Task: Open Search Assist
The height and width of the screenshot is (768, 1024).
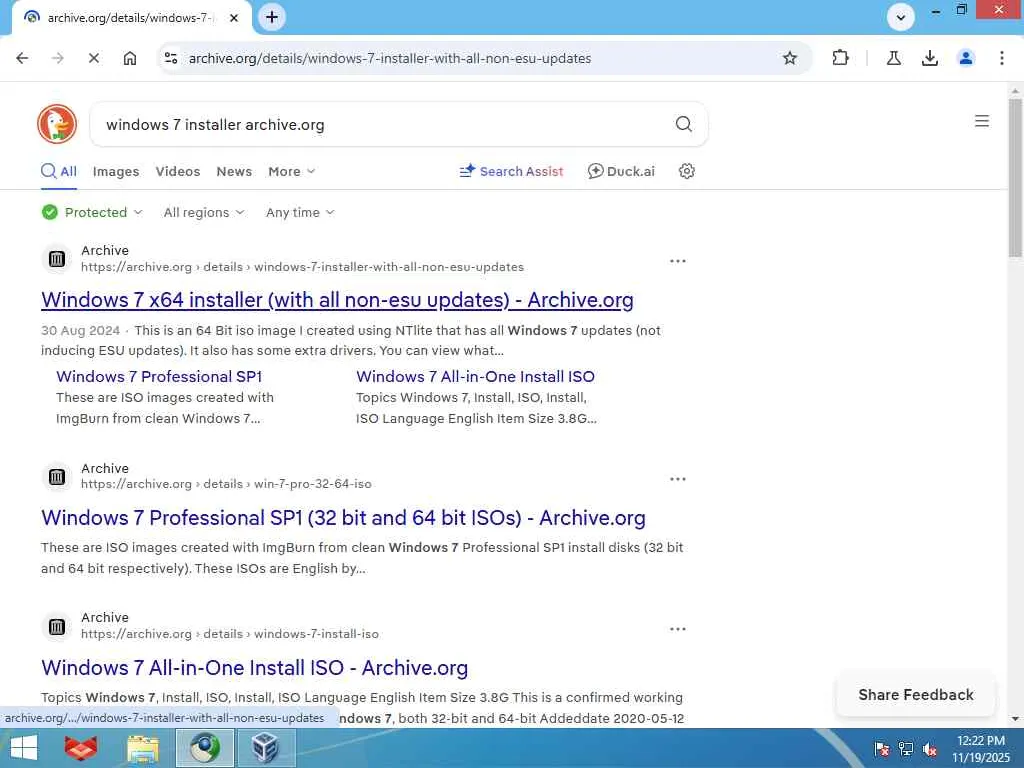Action: (x=511, y=171)
